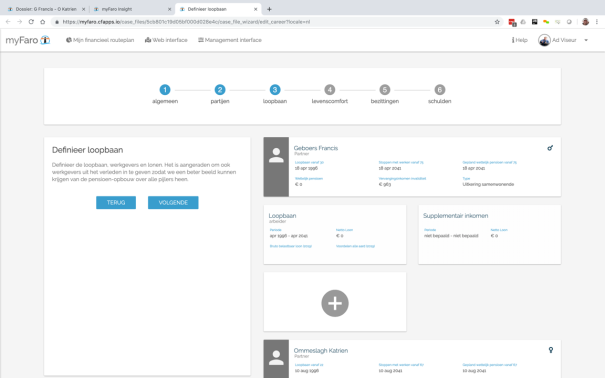This screenshot has height=378, width=605.
Task: Click the Ad Viseur avatar picture
Action: point(544,40)
